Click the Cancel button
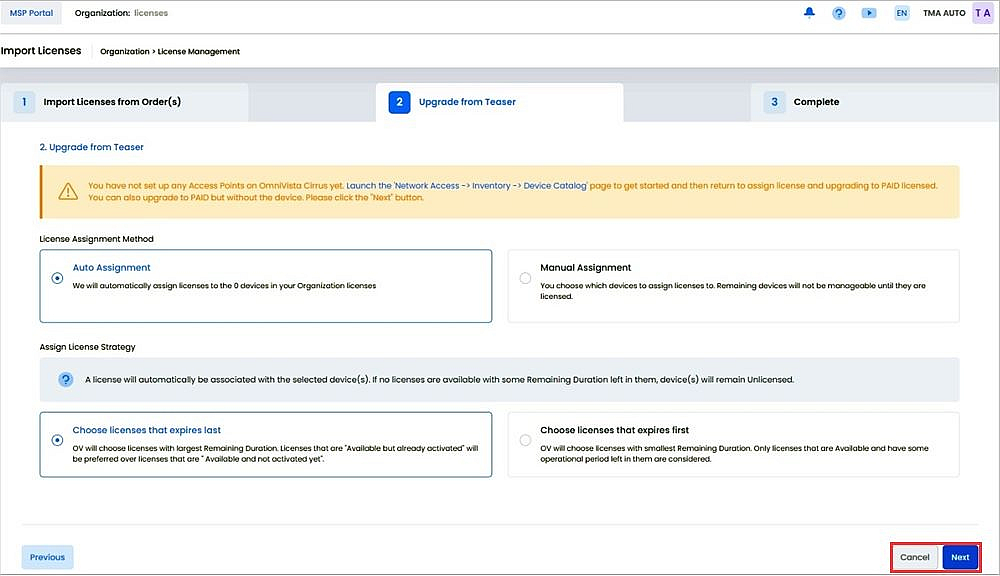This screenshot has height=576, width=1000. pyautogui.click(x=913, y=557)
